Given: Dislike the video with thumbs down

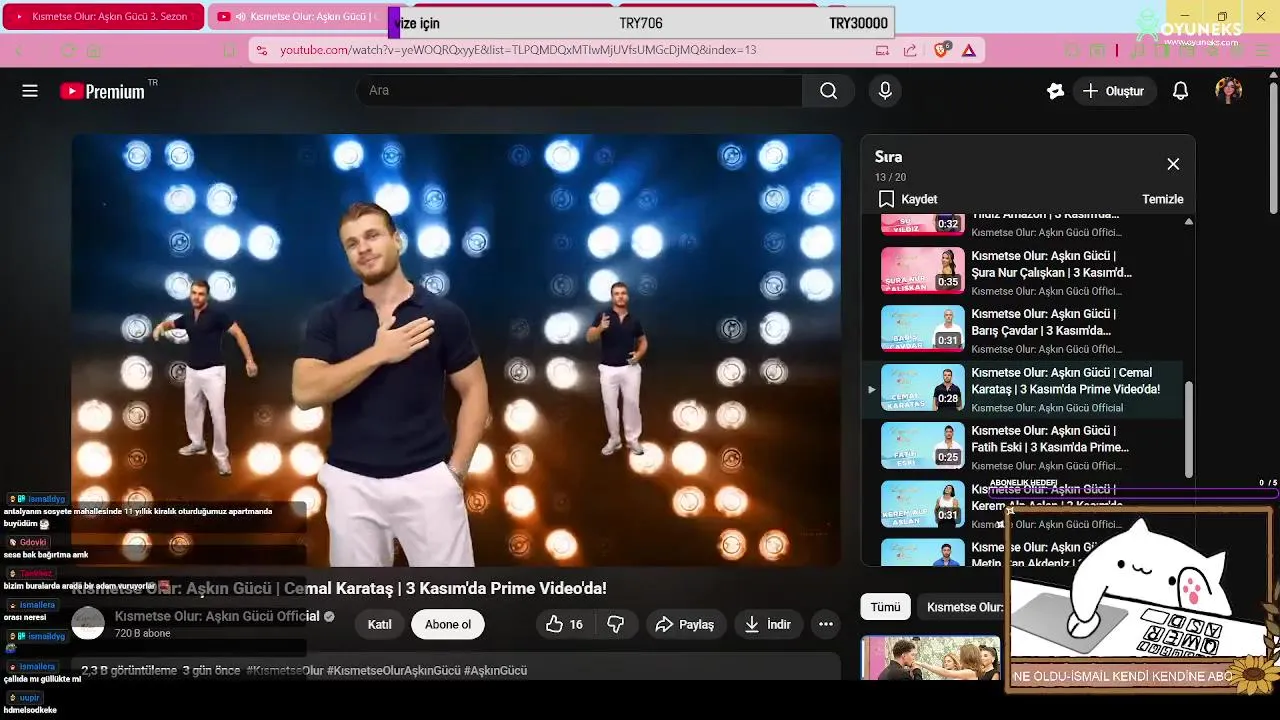Looking at the screenshot, I should tap(616, 624).
